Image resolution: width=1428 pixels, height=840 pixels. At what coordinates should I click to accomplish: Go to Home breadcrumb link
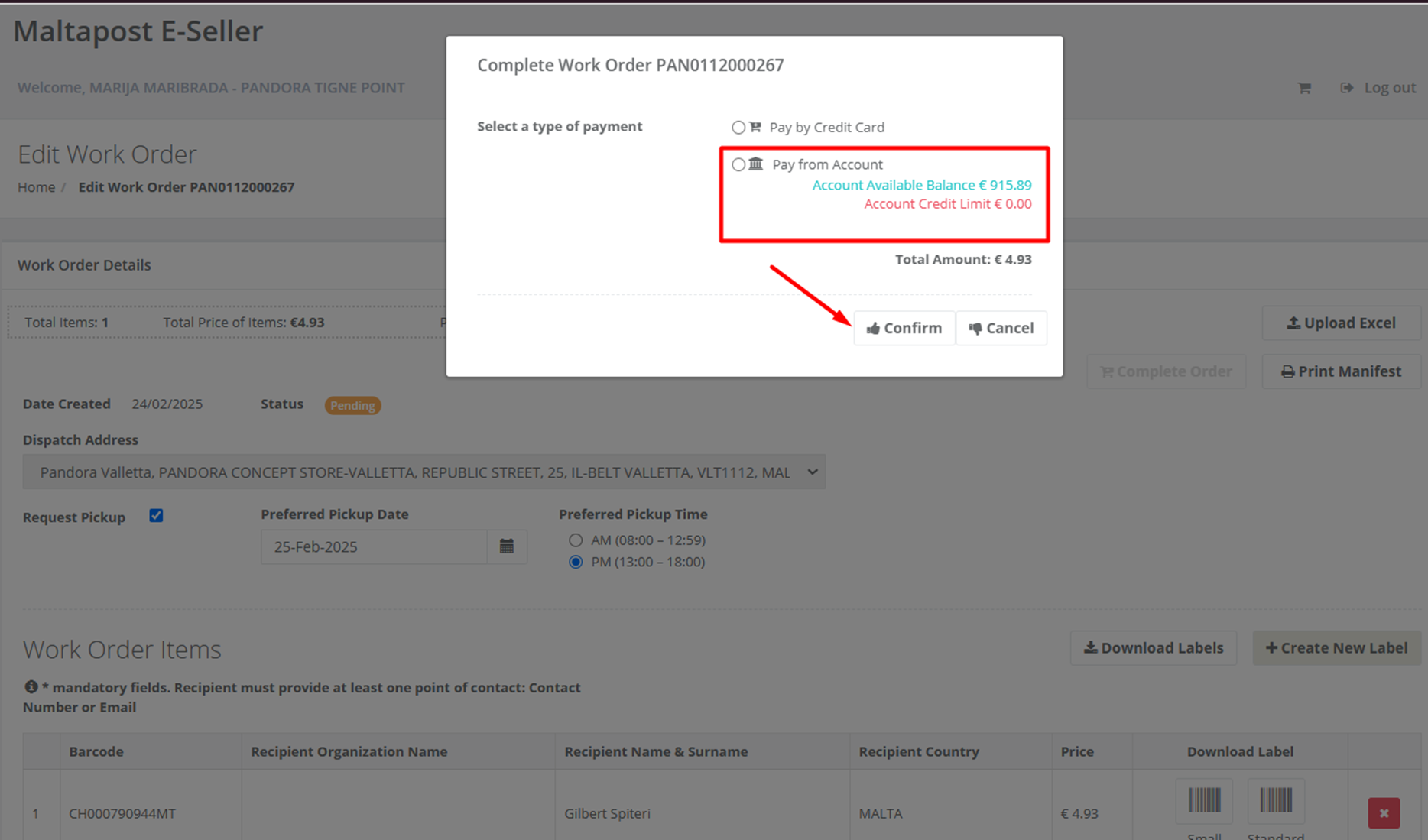[37, 187]
